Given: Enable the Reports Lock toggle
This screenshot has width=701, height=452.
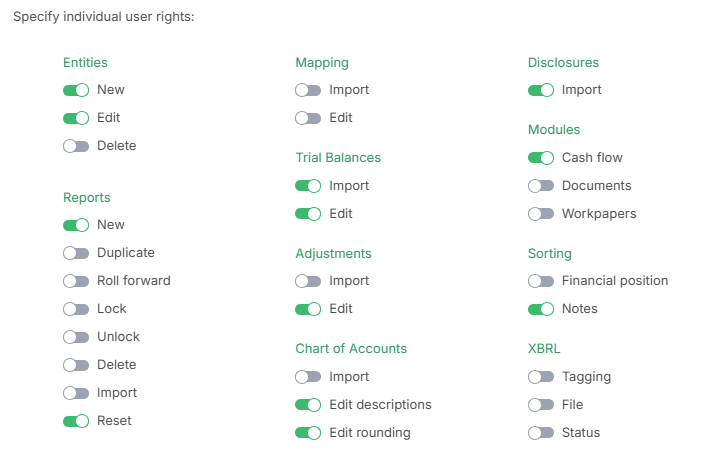Looking at the screenshot, I should 76,309.
